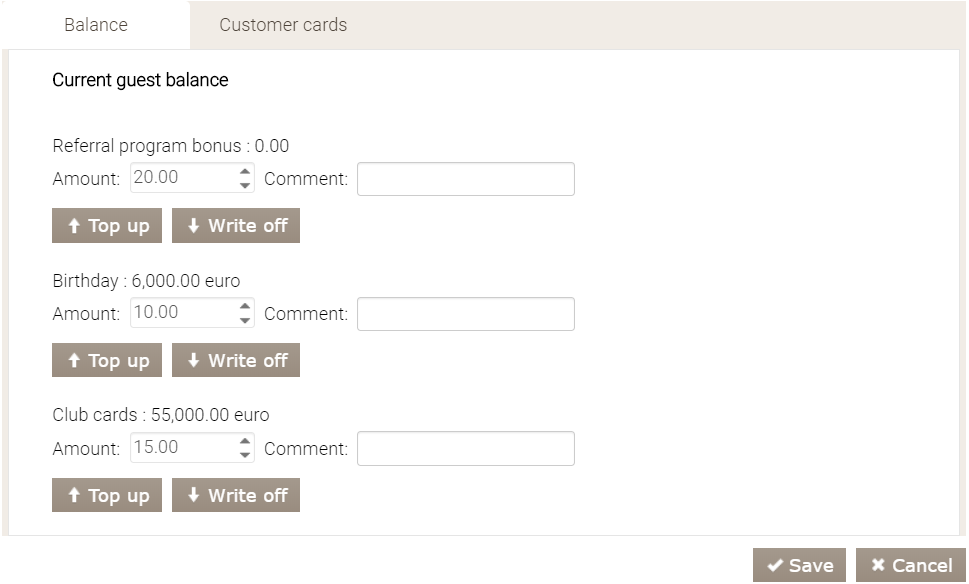Save the guest balance changes
The image size is (969, 584).
point(800,566)
